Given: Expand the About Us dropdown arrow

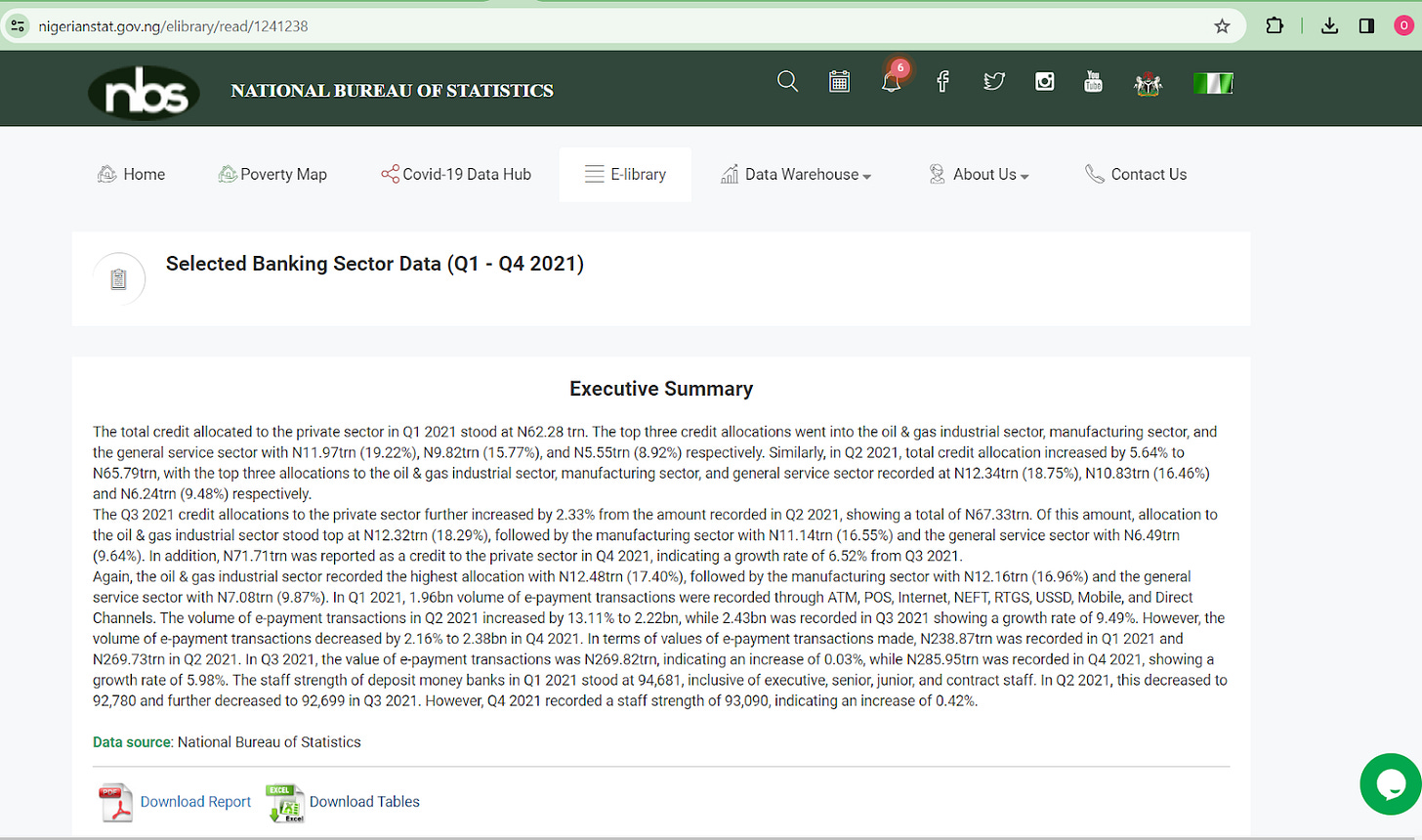Looking at the screenshot, I should (x=1025, y=177).
